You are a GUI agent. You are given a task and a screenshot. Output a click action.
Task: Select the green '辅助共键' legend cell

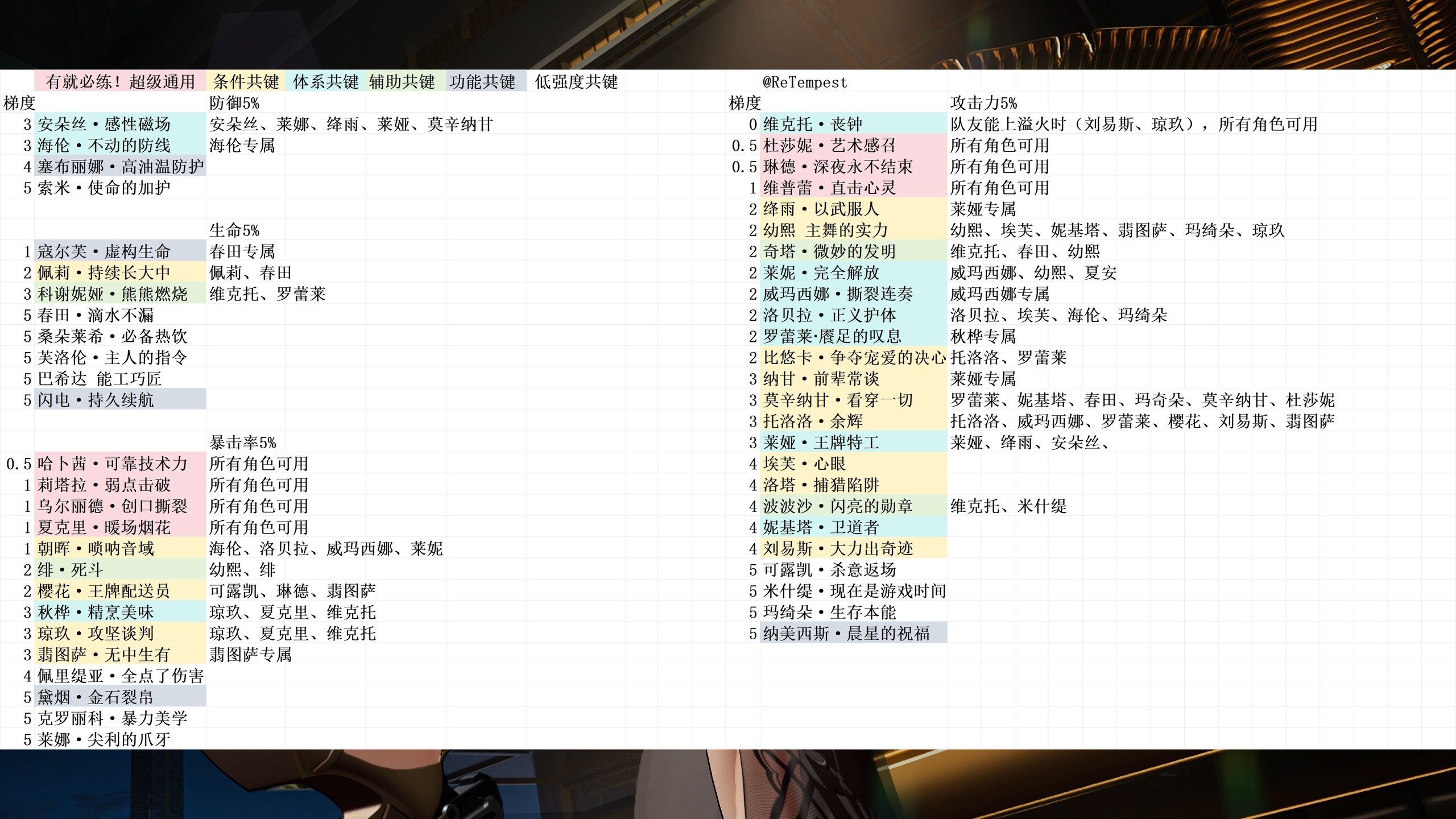[402, 82]
